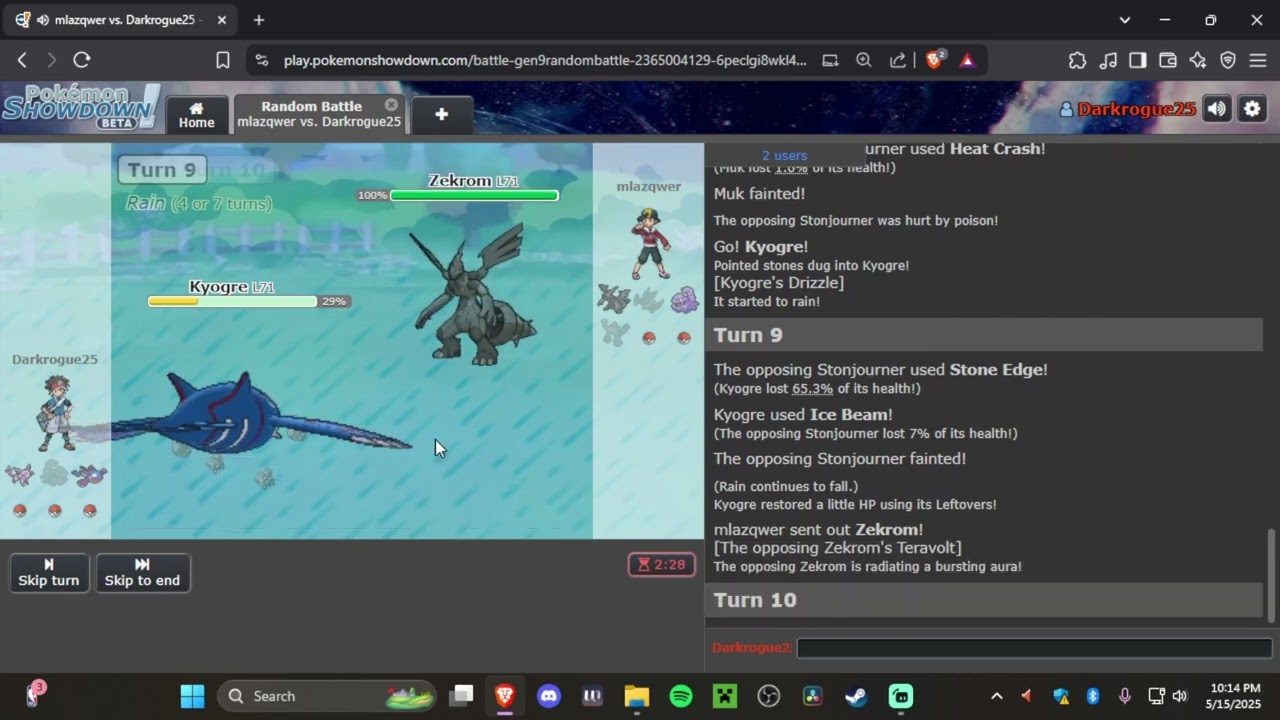Toggle Showdown sound volume button
1280x720 pixels.
1217,109
